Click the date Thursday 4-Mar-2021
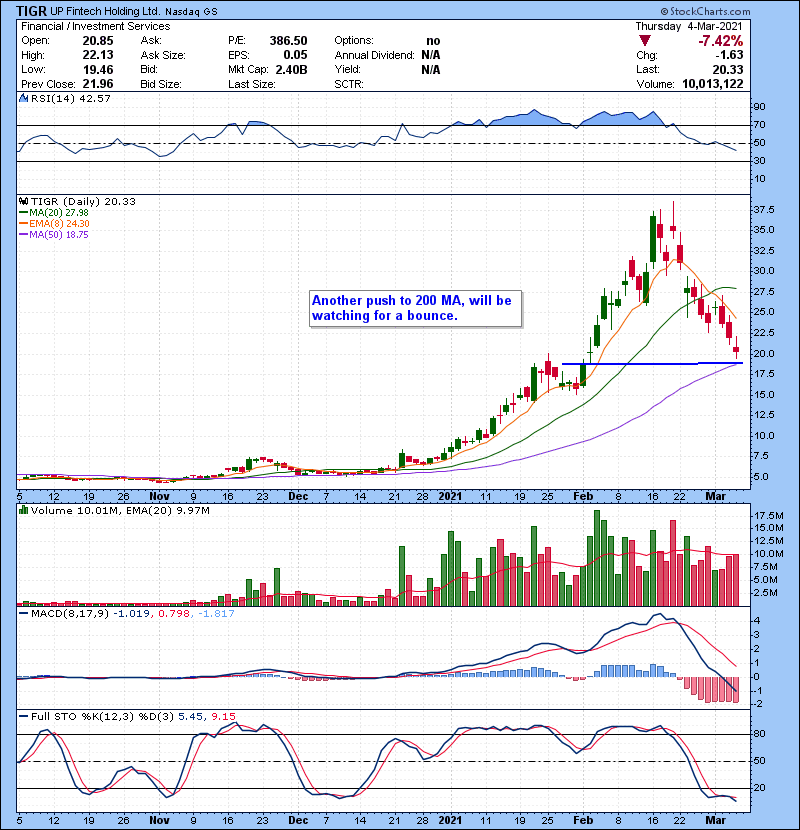Screen dimensions: 800x830 click(689, 26)
